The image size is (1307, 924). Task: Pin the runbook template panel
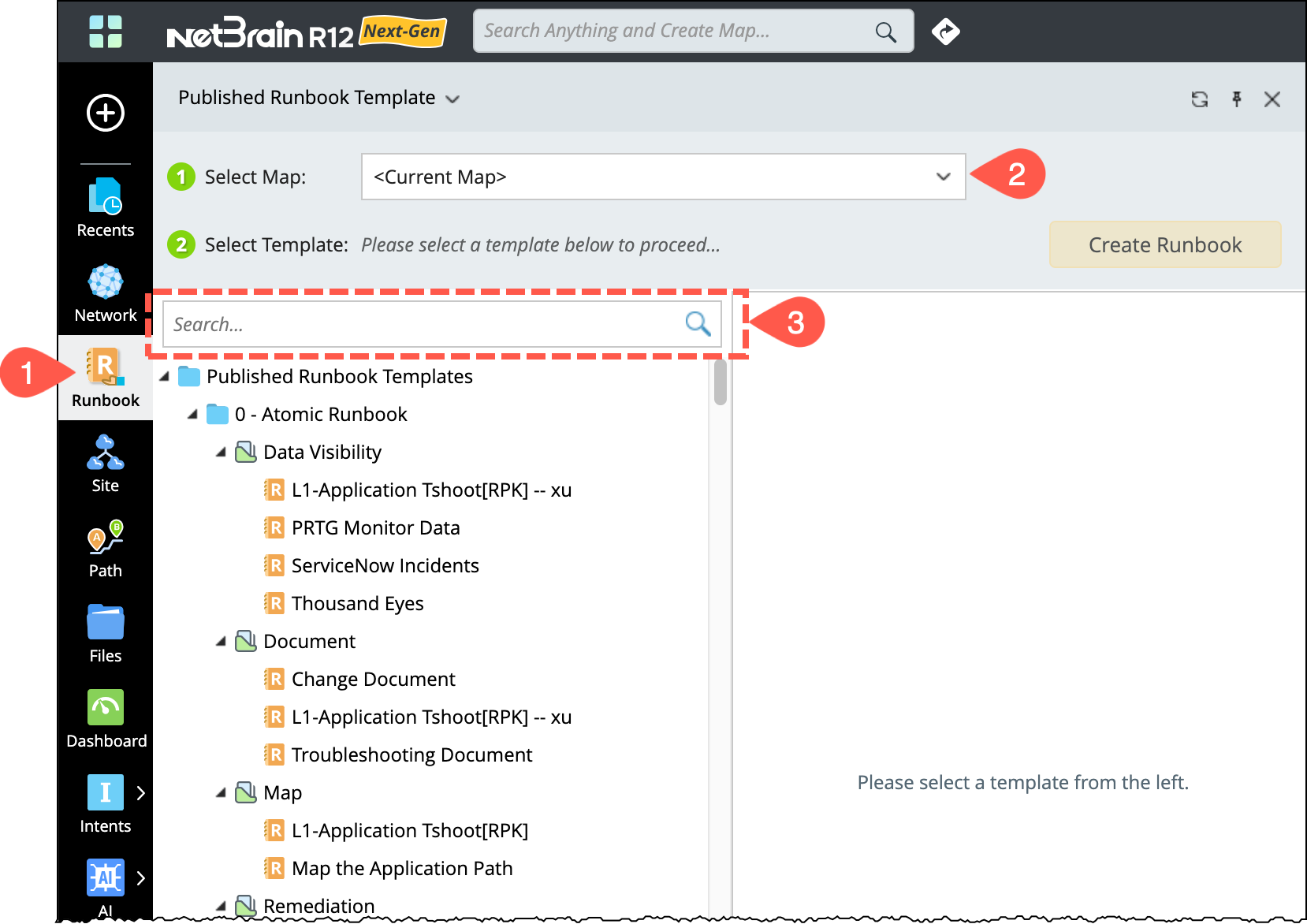pos(1237,99)
